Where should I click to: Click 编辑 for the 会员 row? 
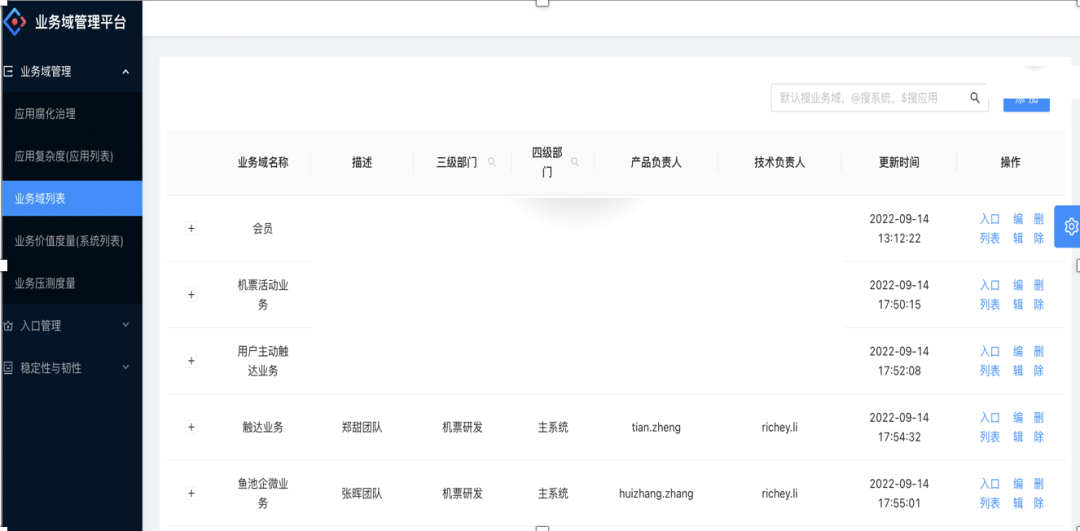click(1018, 229)
